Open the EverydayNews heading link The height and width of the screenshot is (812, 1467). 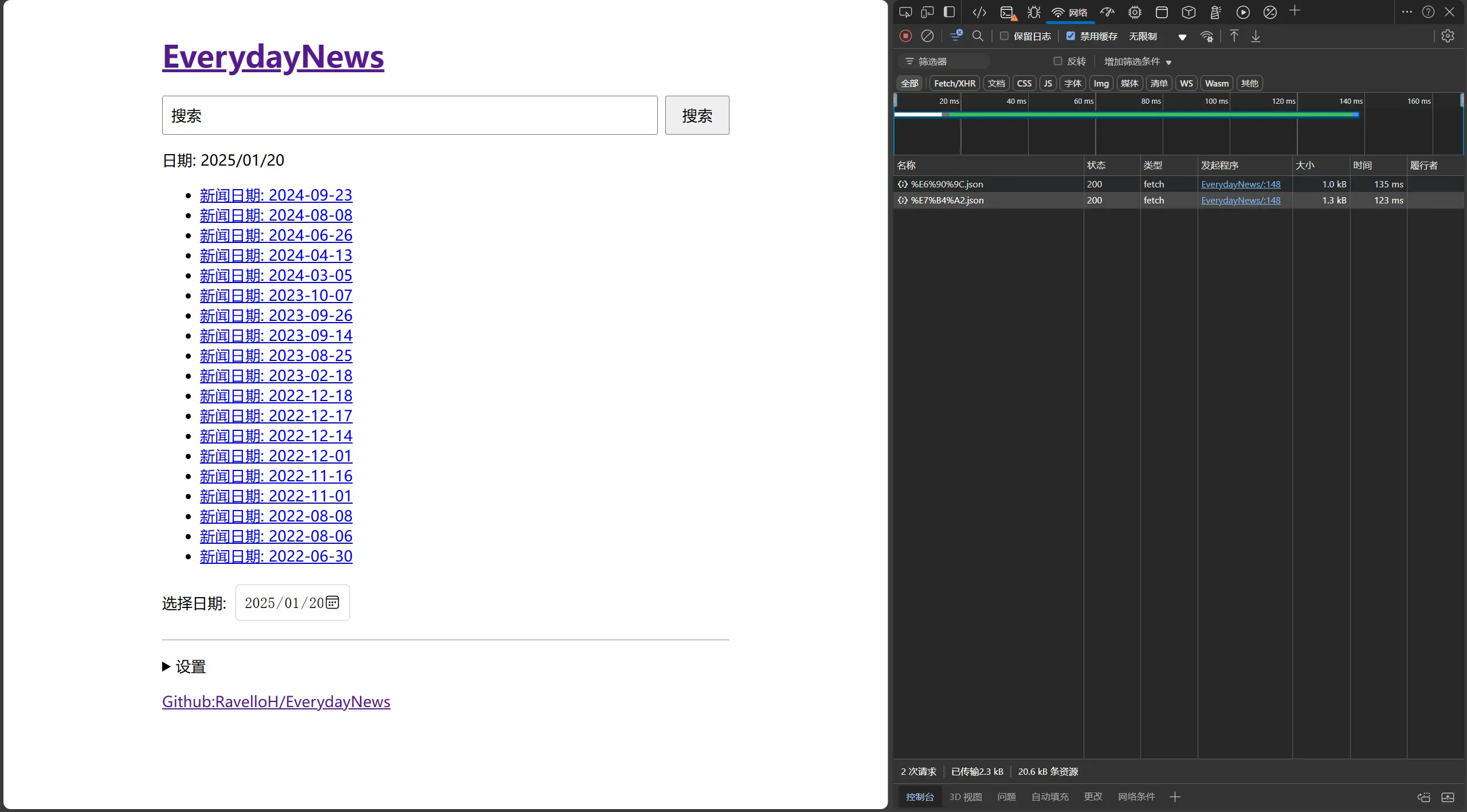(273, 56)
